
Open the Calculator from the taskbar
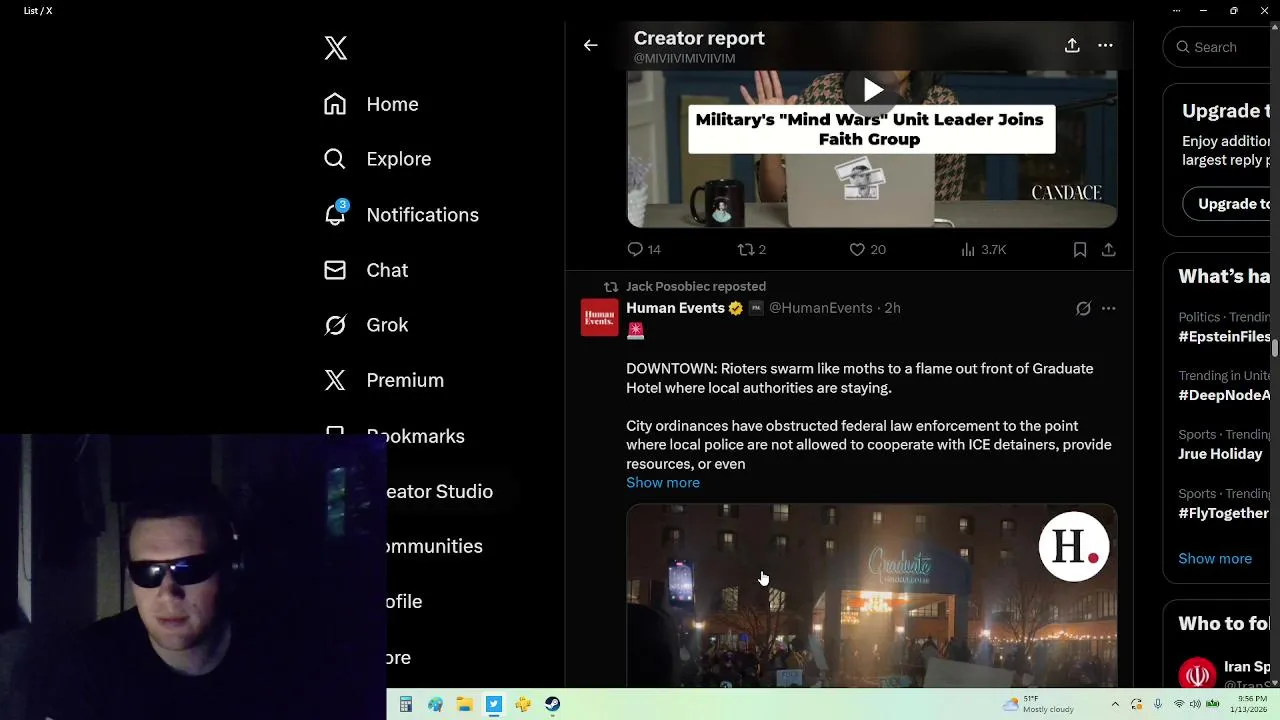(x=405, y=704)
